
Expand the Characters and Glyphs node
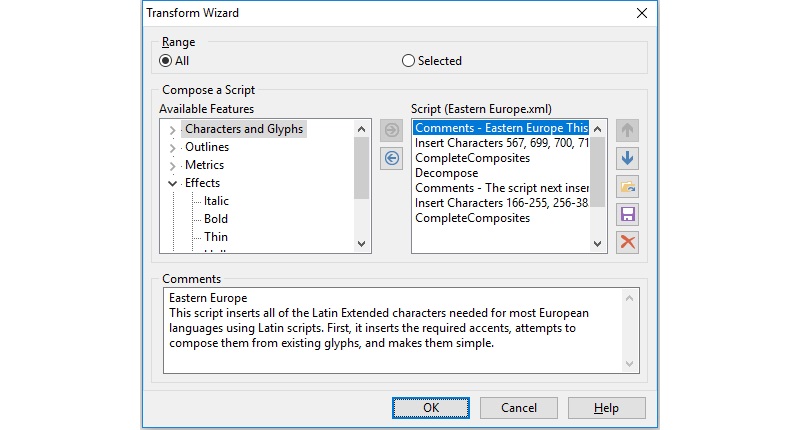[172, 130]
